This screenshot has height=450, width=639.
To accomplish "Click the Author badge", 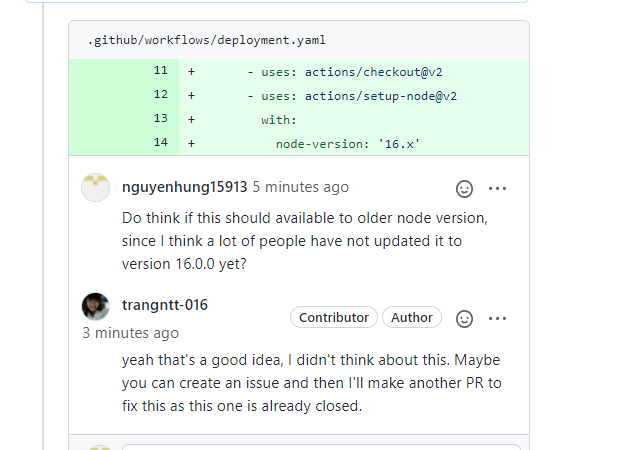I will [x=412, y=318].
